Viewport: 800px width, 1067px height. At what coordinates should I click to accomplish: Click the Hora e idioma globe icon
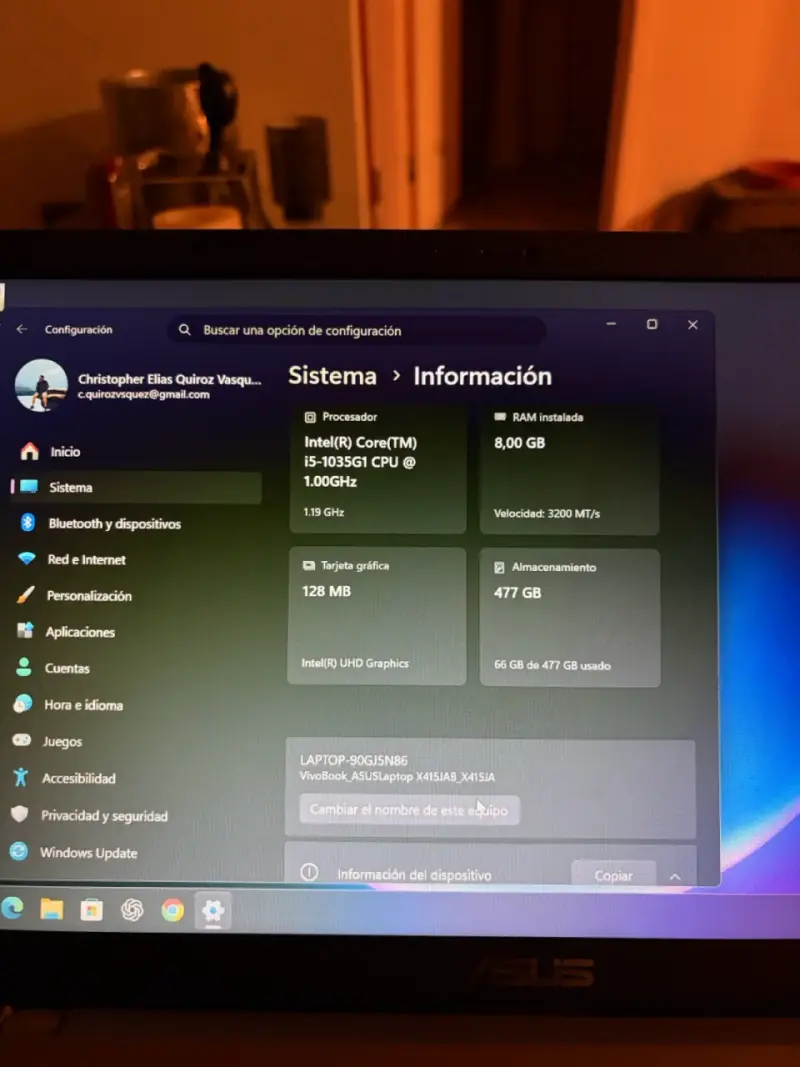[x=22, y=704]
